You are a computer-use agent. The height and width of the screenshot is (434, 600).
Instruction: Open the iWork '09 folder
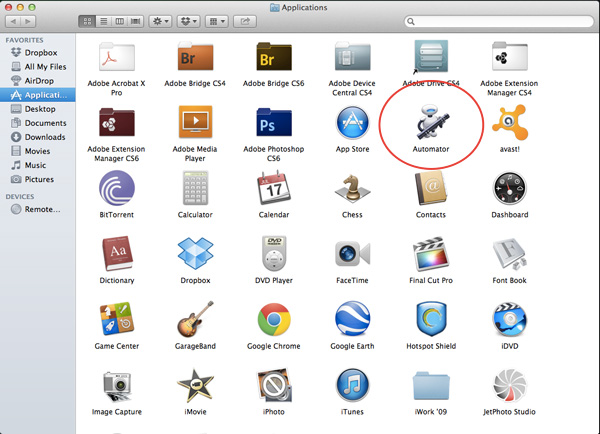tap(431, 387)
